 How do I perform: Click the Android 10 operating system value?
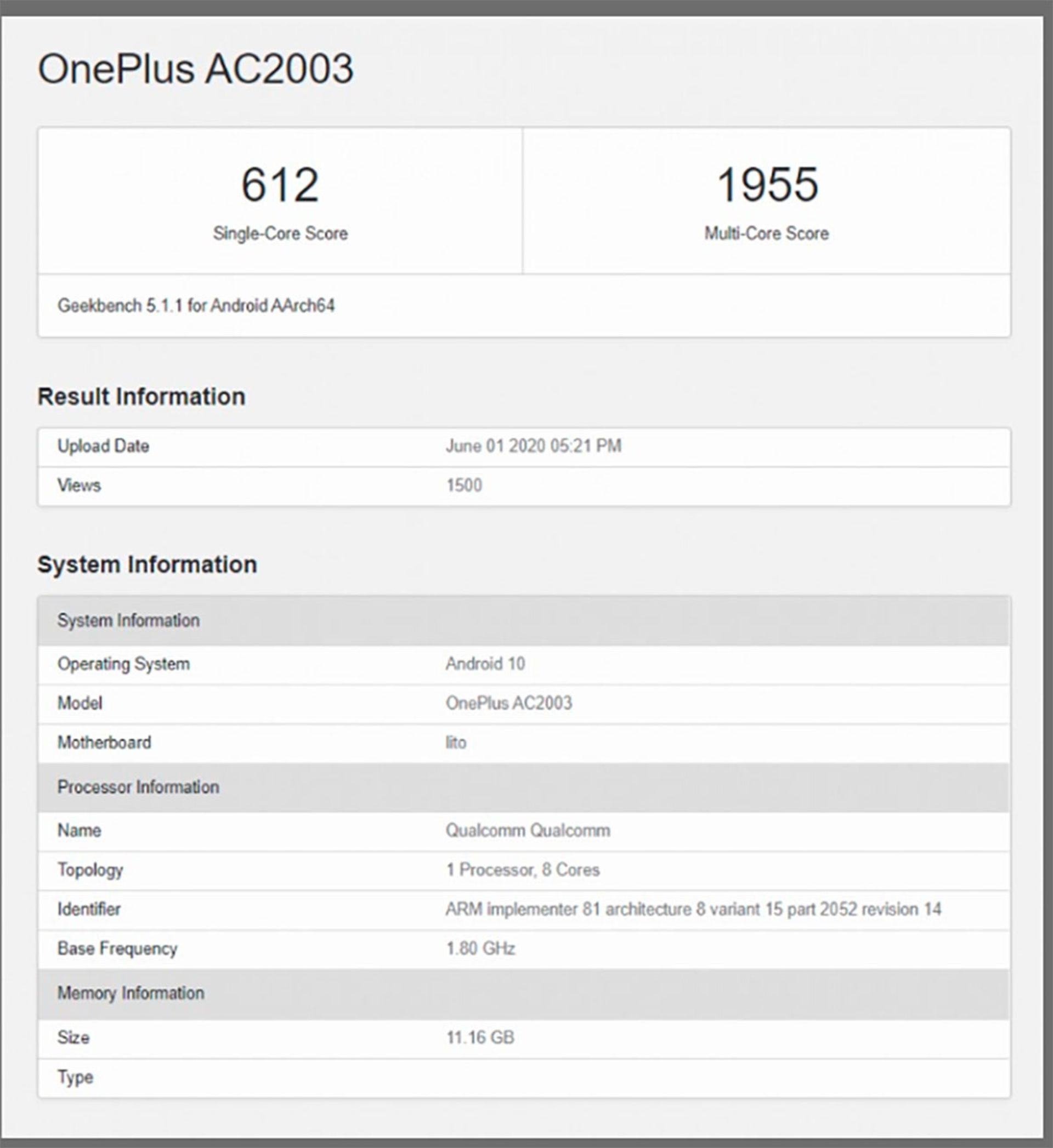(x=485, y=664)
